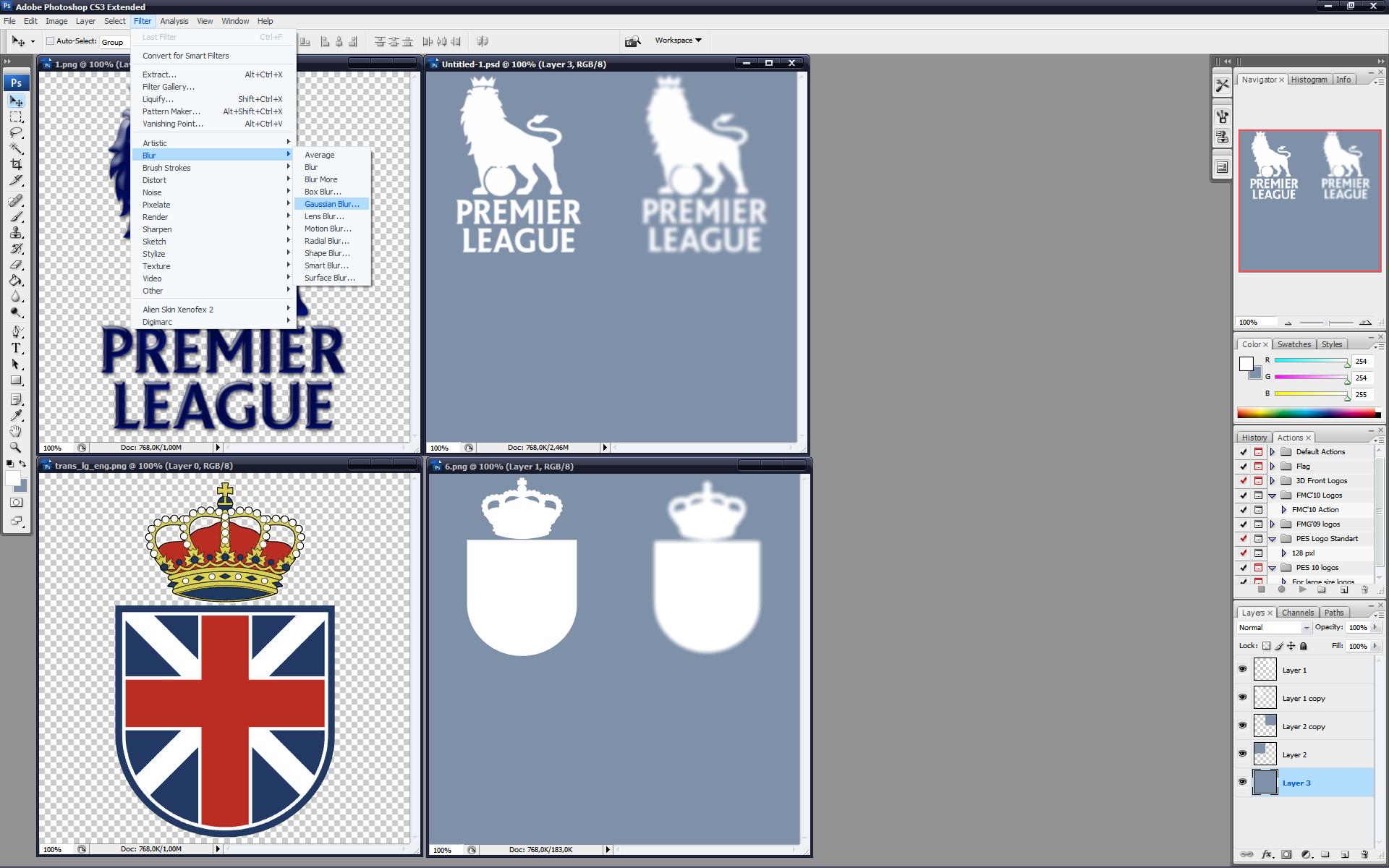Image resolution: width=1389 pixels, height=868 pixels.
Task: Enable the Auto-Select checkbox
Action: point(51,41)
